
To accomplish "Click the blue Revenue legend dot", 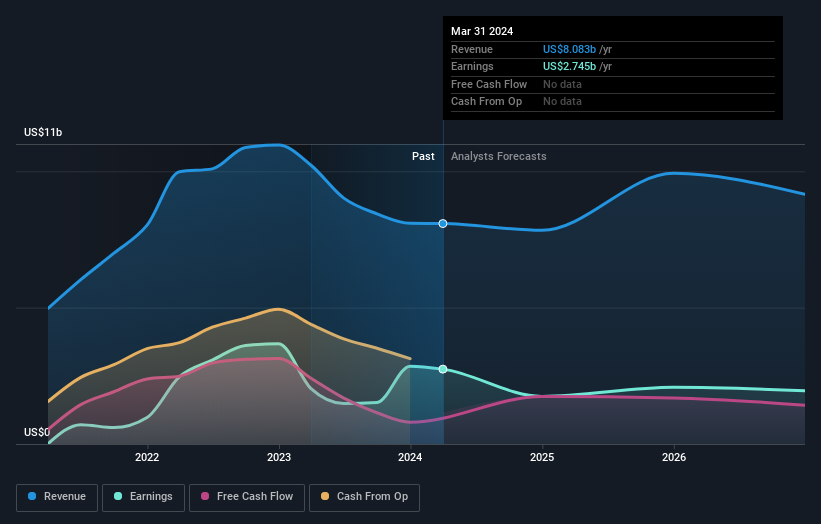I will [32, 496].
